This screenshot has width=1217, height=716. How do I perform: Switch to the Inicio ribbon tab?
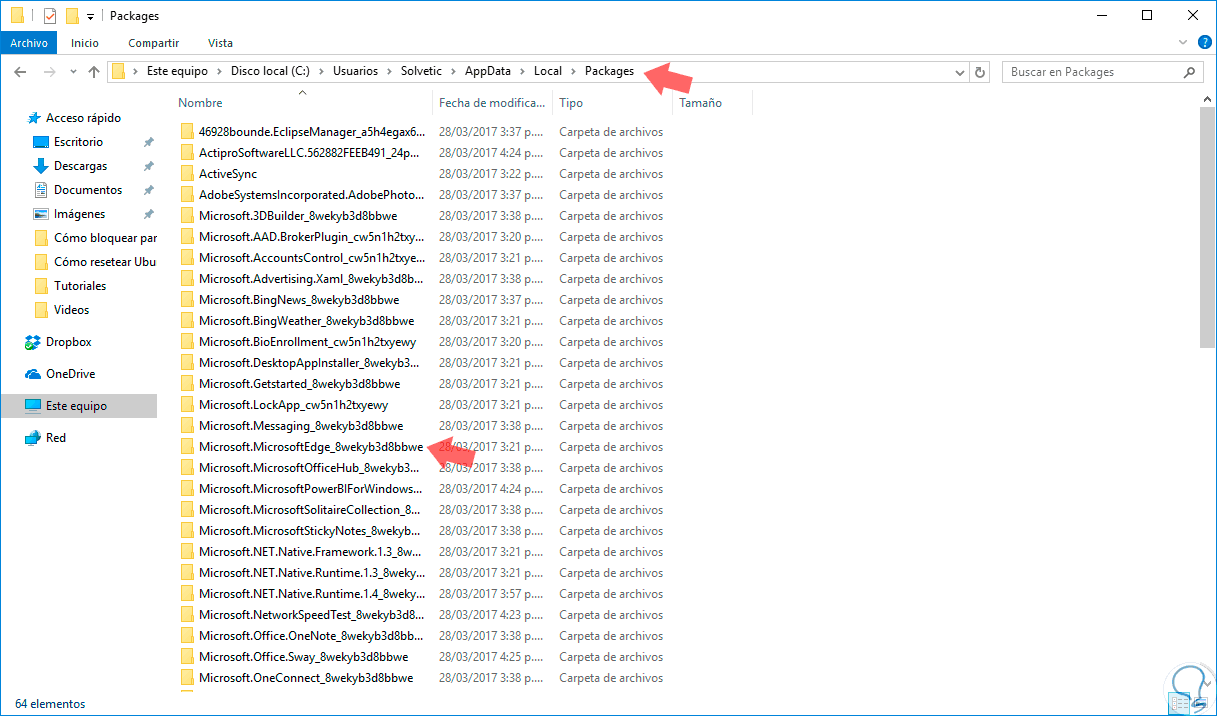(85, 43)
